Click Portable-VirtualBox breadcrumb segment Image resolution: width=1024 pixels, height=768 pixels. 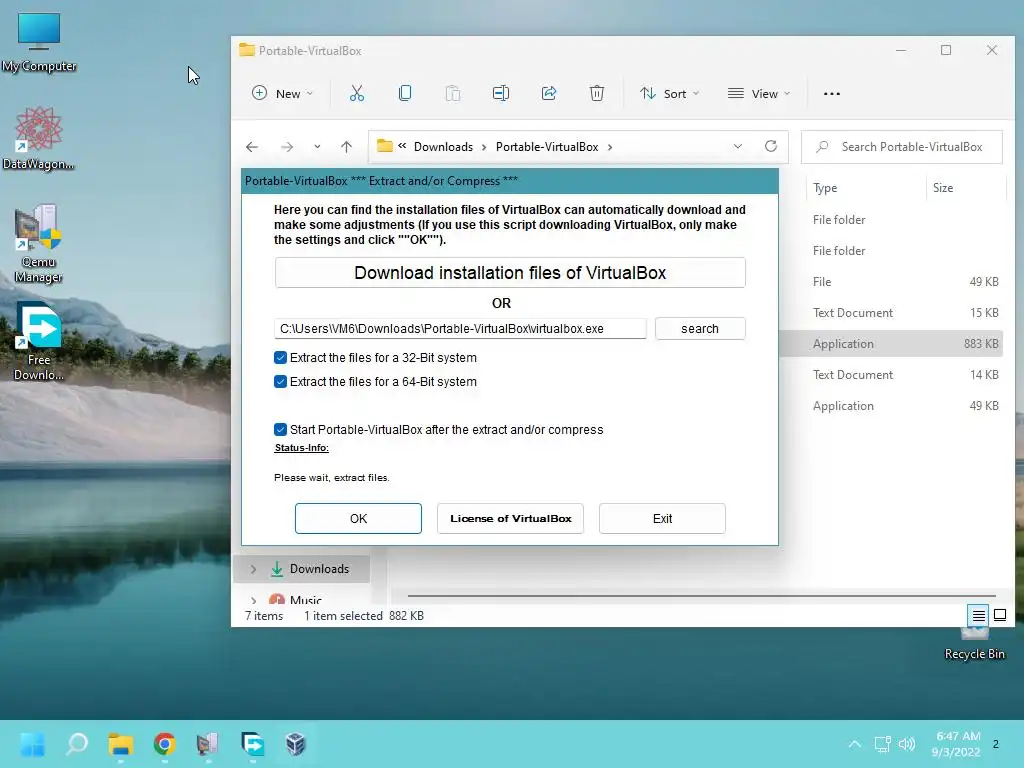(x=547, y=147)
